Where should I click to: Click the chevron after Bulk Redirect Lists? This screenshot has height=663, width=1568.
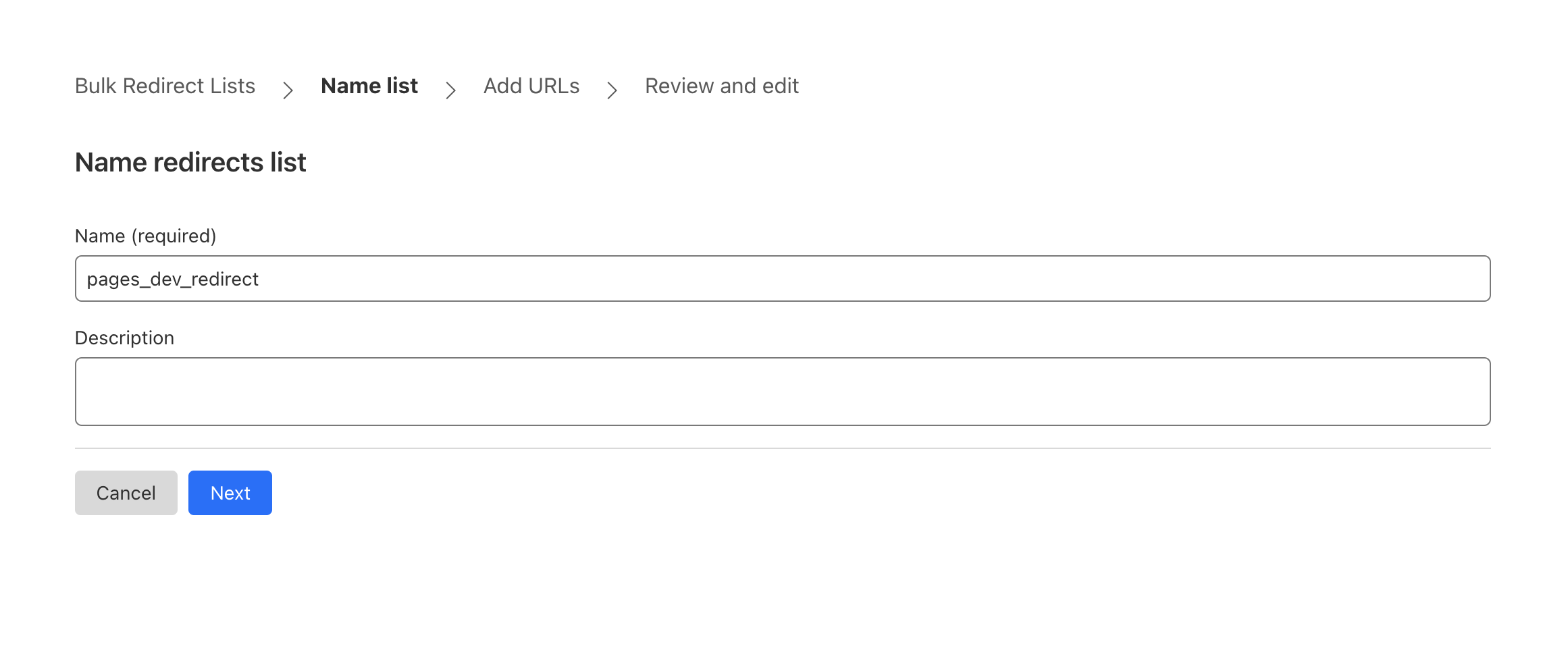[288, 90]
